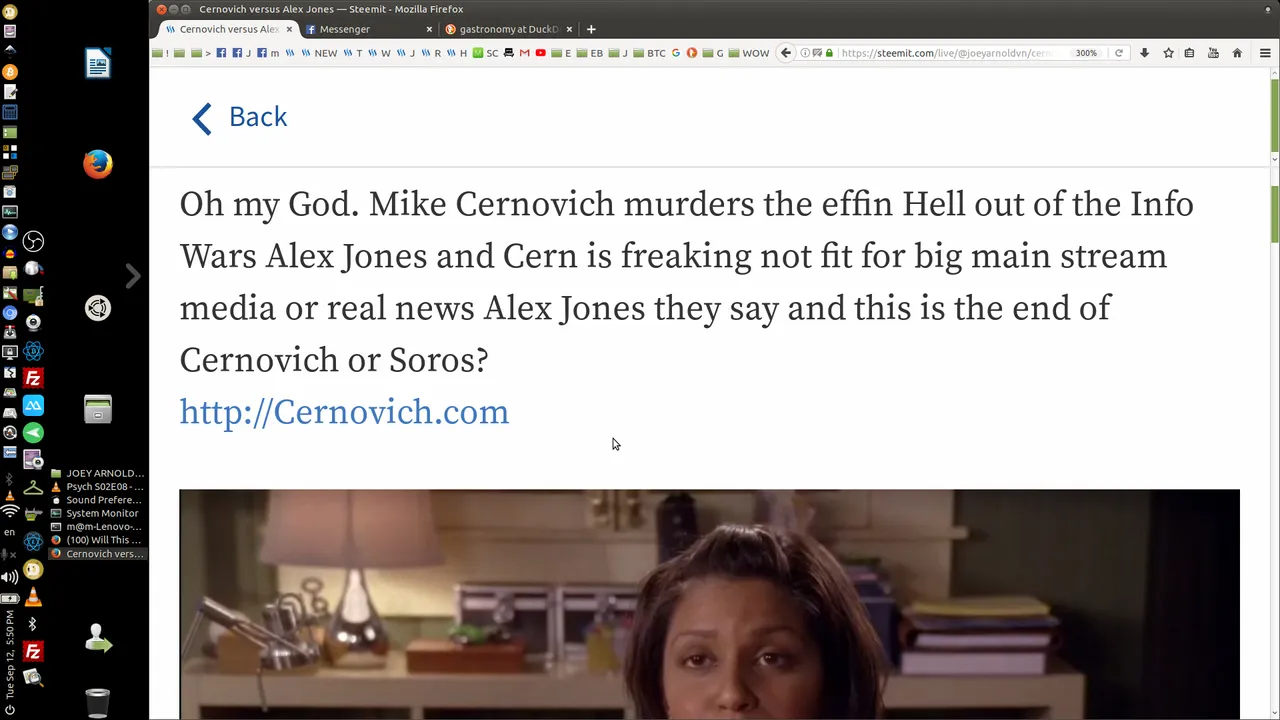
Task: Open the Firefox hamburger menu
Action: [1265, 53]
